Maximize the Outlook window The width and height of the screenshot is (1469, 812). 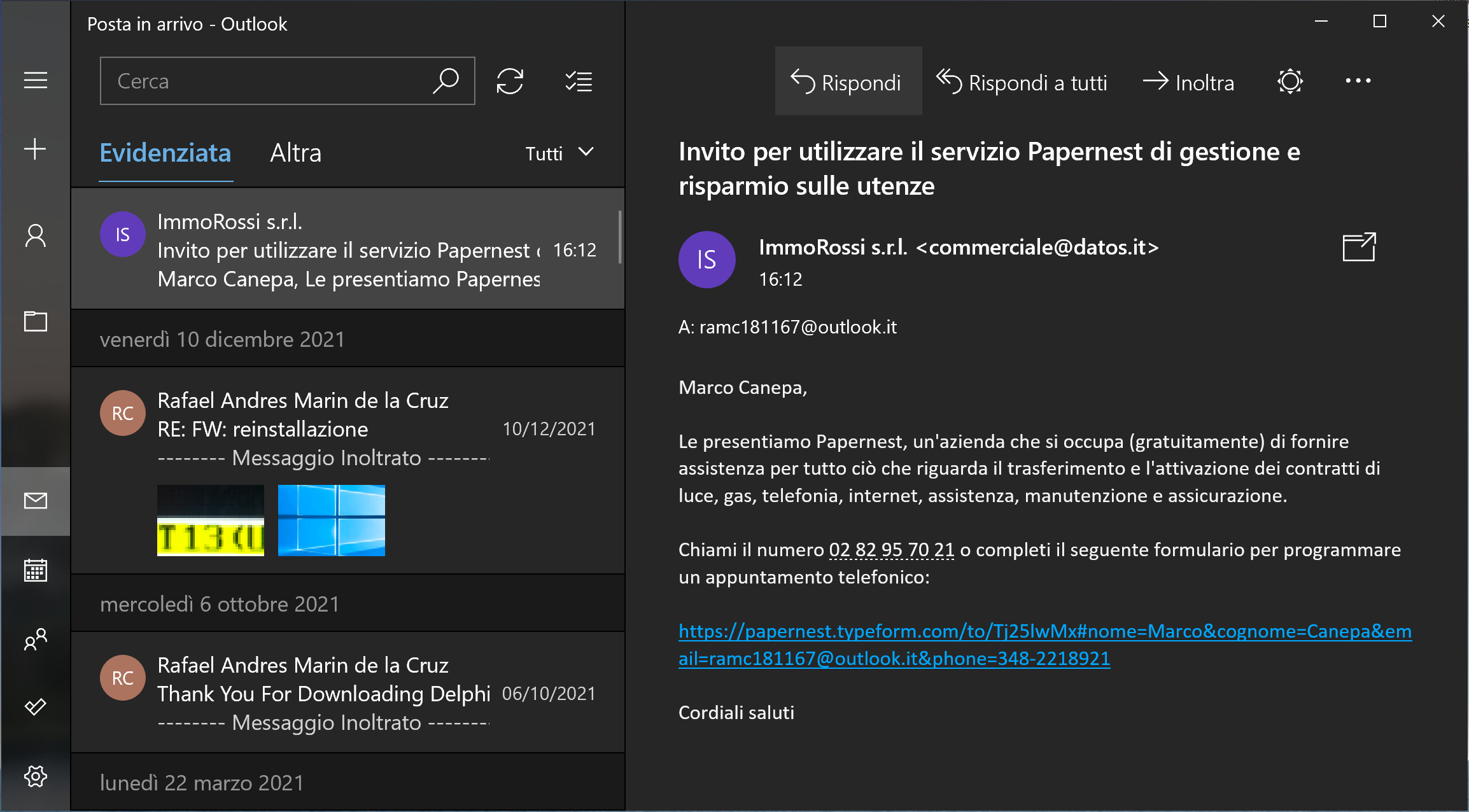click(x=1380, y=22)
